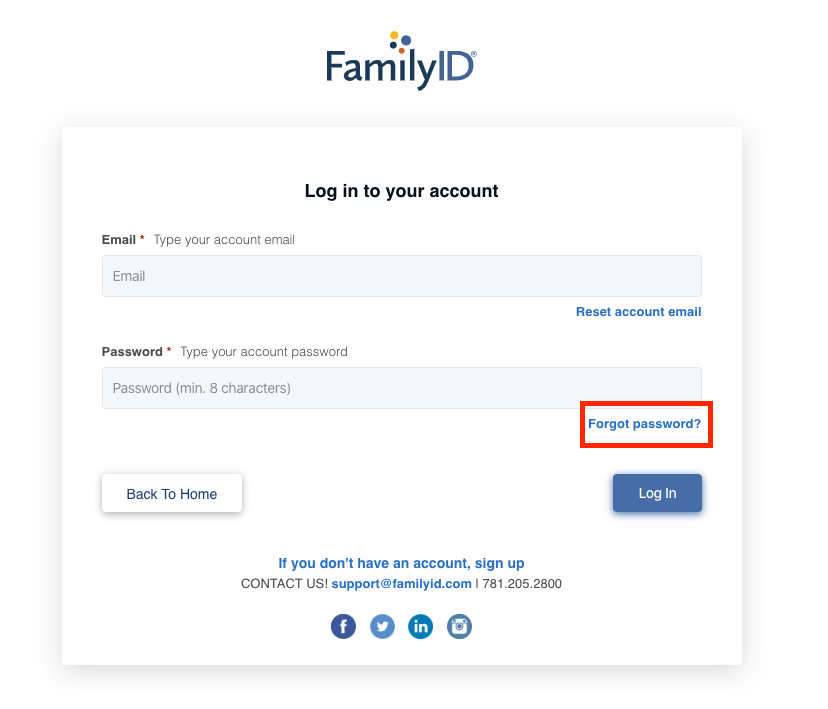Click the Type your account email hint

point(224,240)
